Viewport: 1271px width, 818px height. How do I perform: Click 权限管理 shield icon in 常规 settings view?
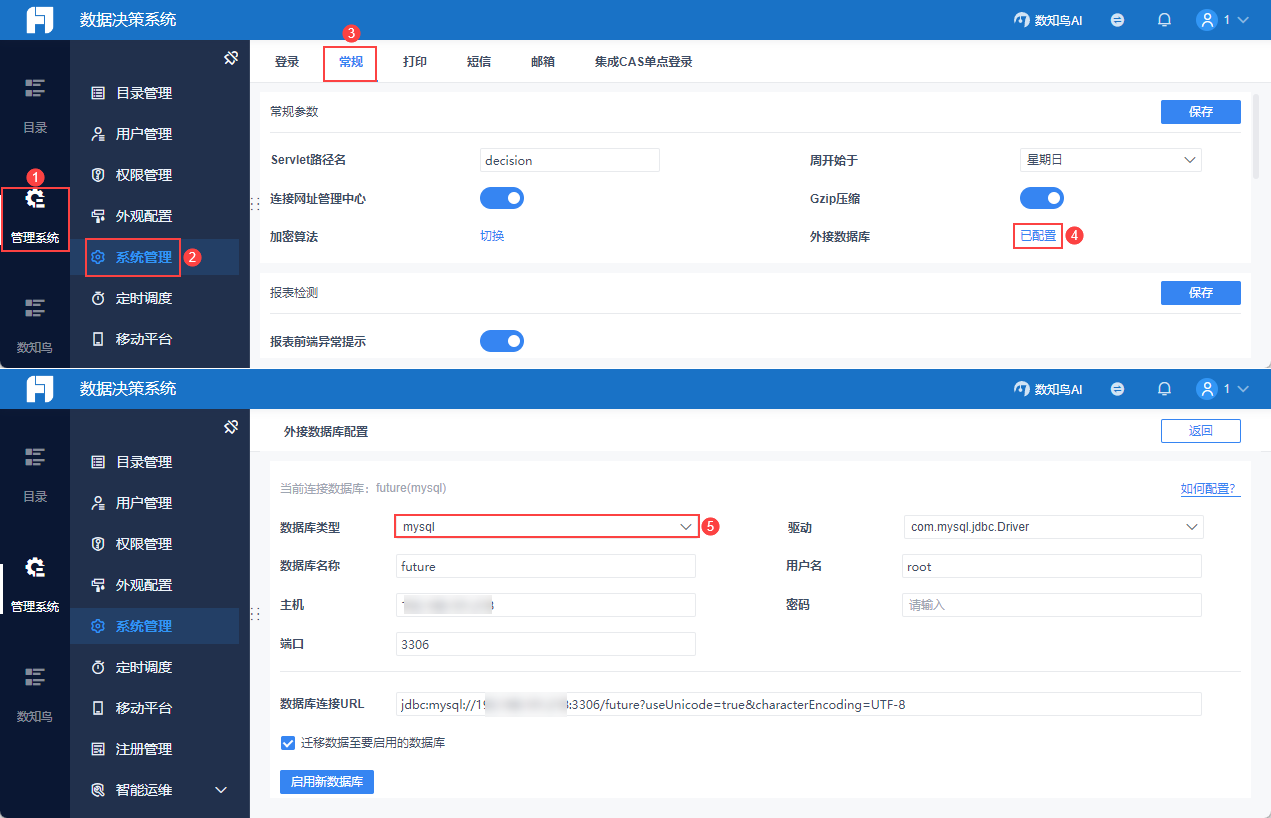pyautogui.click(x=98, y=175)
